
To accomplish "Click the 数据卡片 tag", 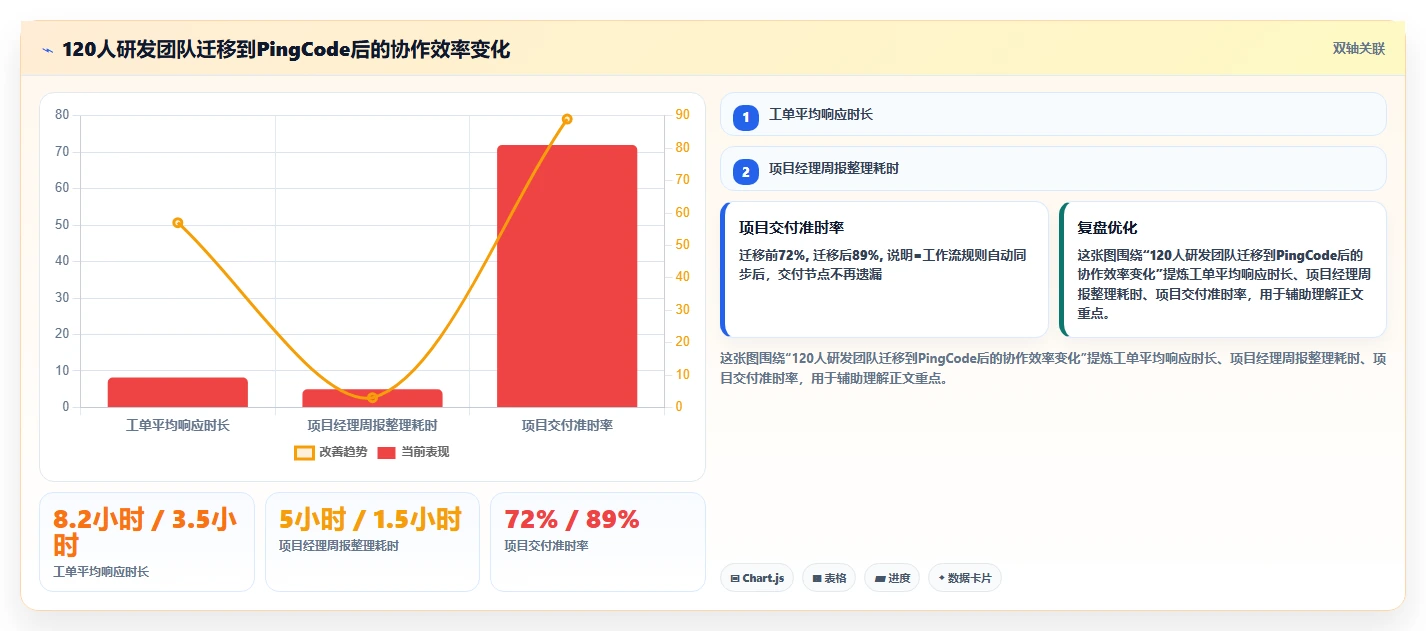I will click(965, 578).
